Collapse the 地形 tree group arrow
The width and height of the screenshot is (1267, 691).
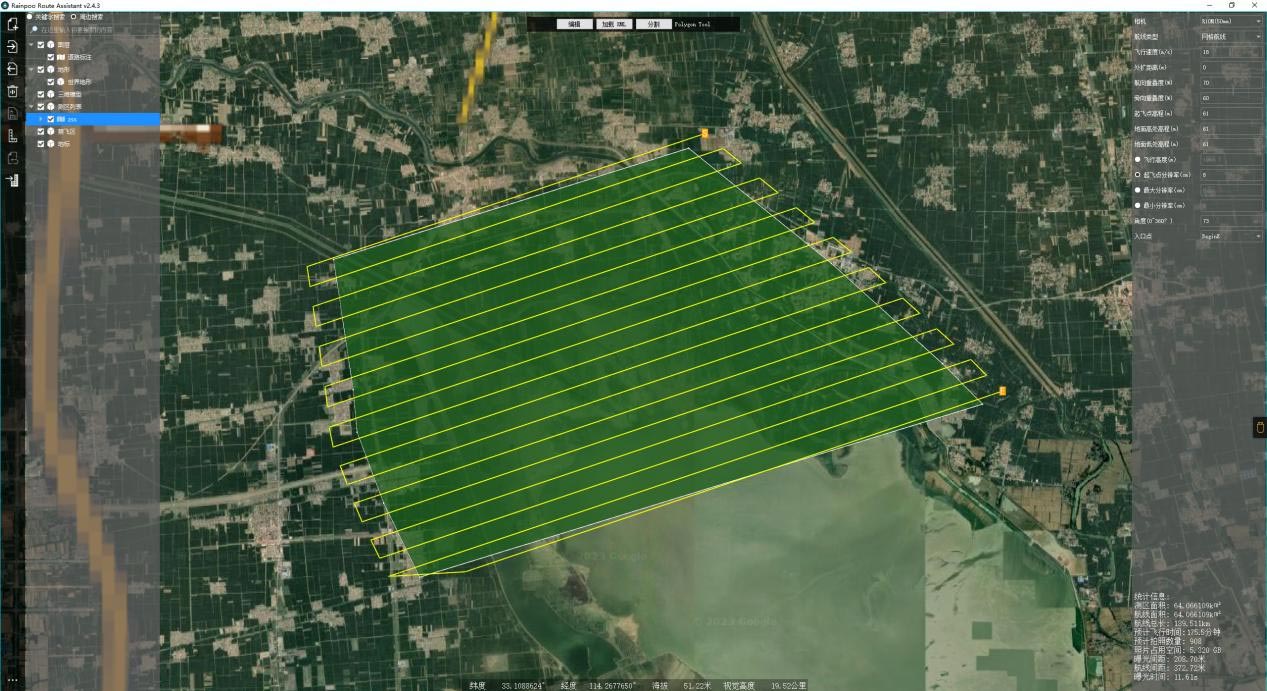tap(32, 69)
